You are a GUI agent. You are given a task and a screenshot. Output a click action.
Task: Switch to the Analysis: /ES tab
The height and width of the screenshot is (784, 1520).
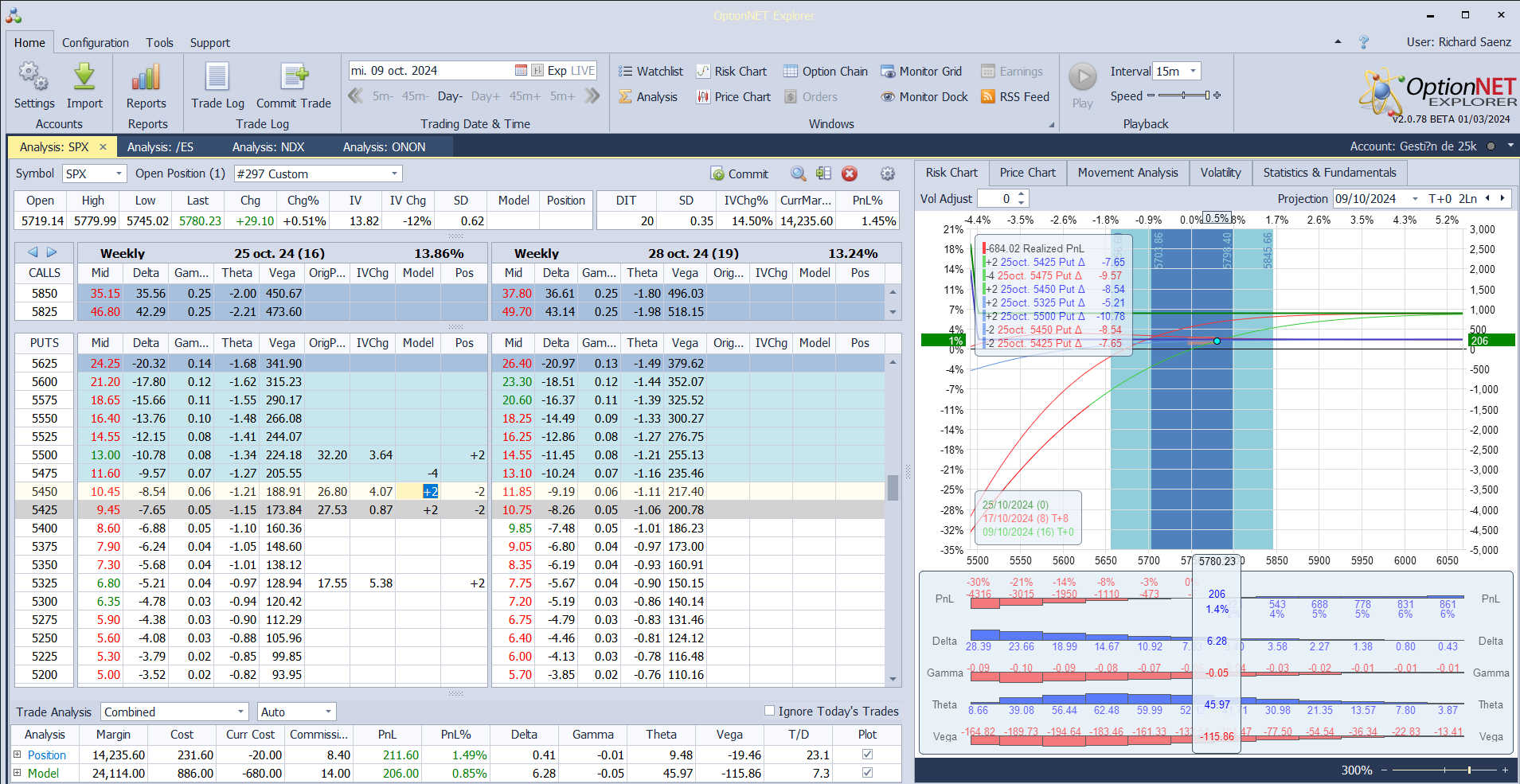tap(160, 146)
